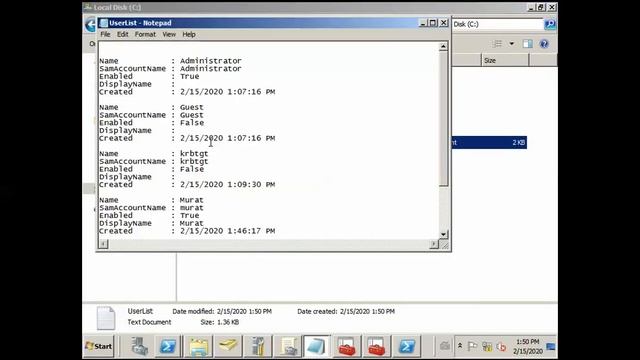Switch to the active Notepad taskbar button
This screenshot has height=360, width=640.
tap(316, 346)
